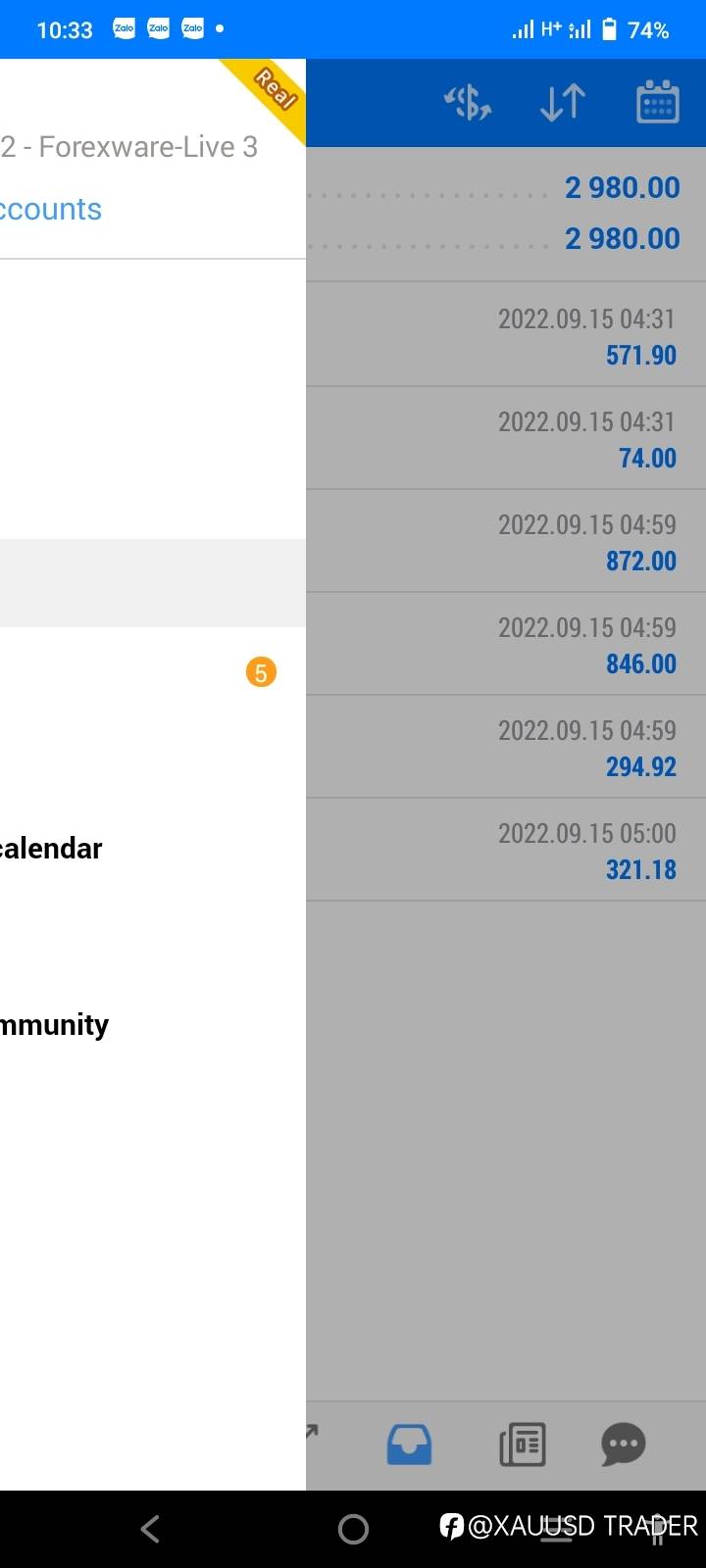Image resolution: width=706 pixels, height=1568 pixels.
Task: Expand the 571.90 history entry
Action: tap(506, 335)
